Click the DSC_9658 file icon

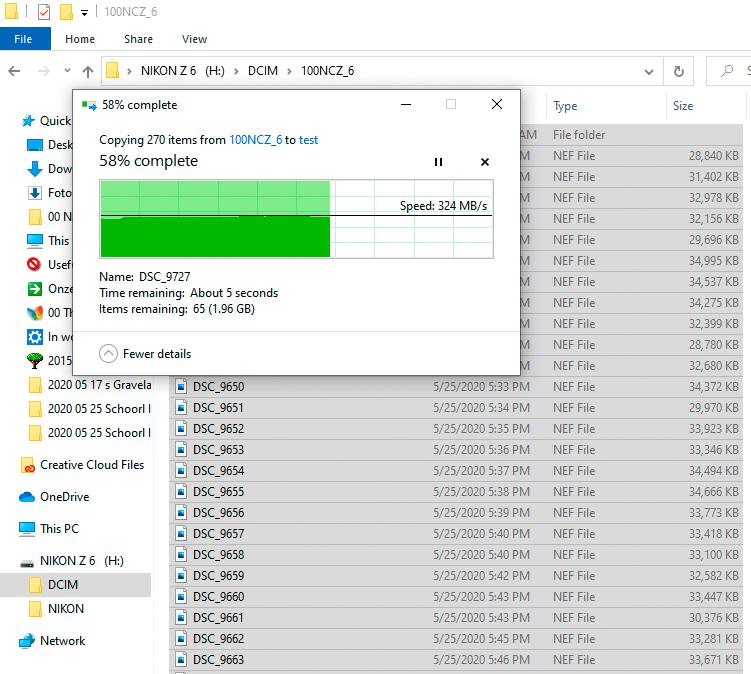(181, 555)
